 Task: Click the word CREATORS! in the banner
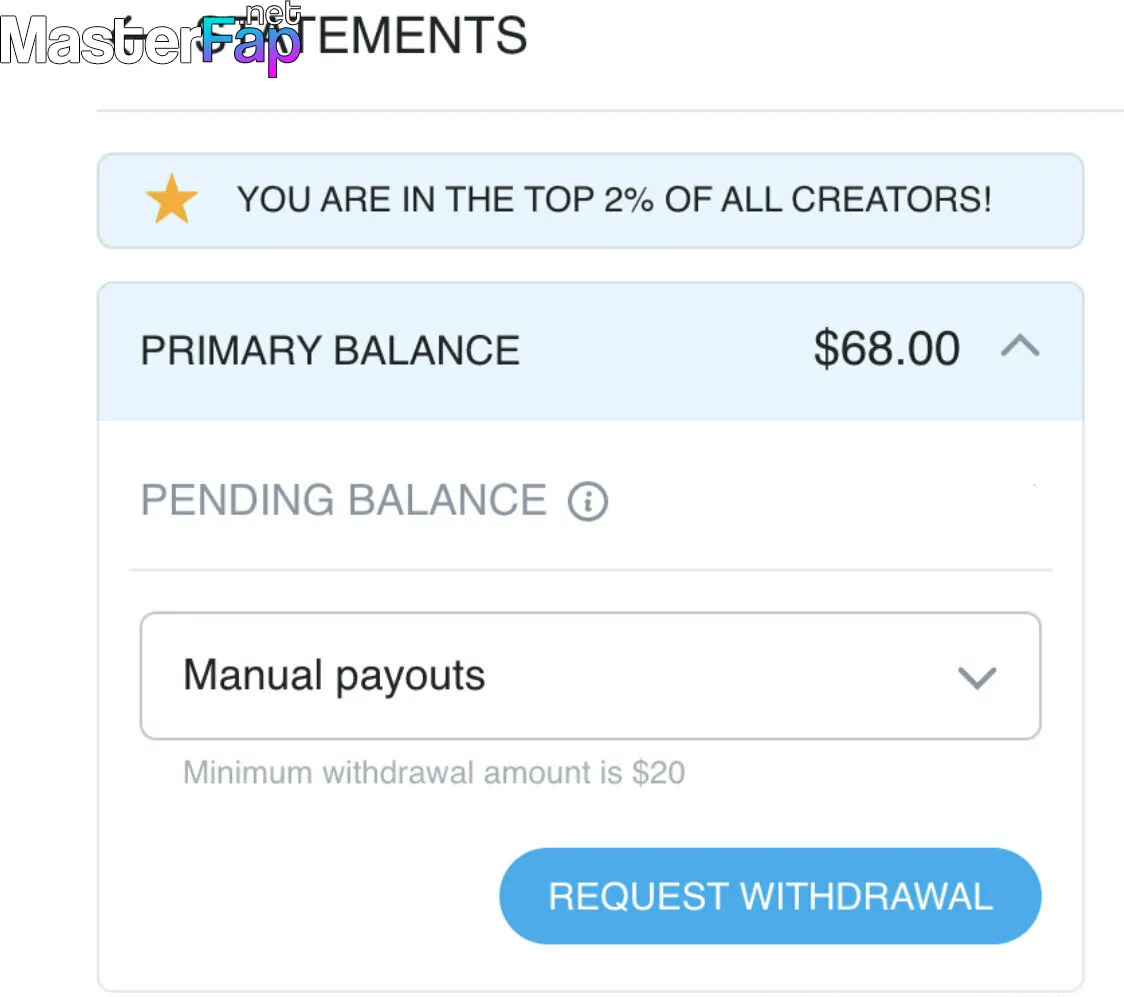[892, 201]
